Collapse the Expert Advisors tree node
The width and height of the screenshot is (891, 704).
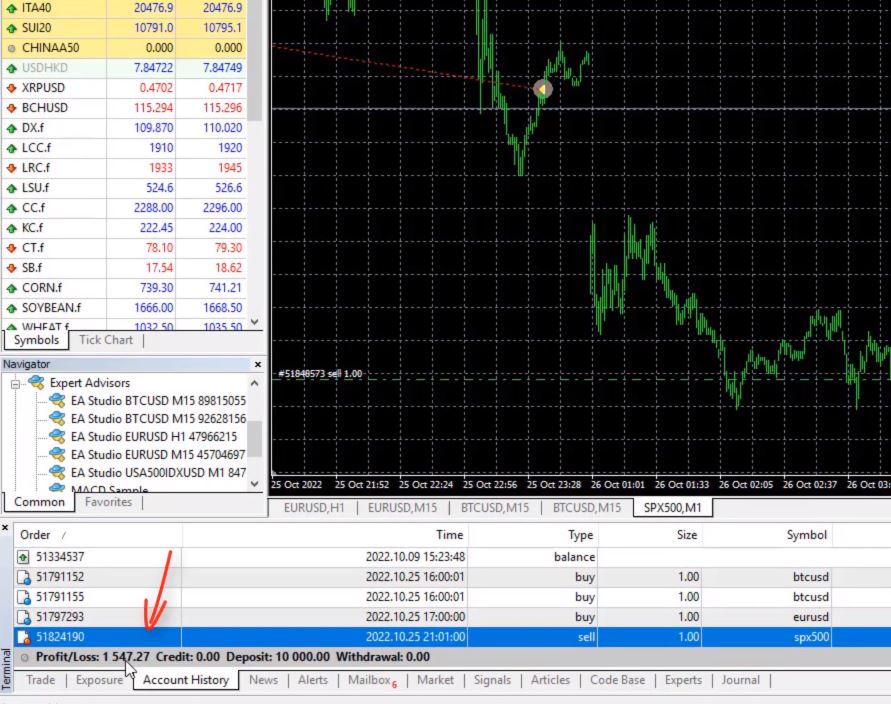pos(17,382)
